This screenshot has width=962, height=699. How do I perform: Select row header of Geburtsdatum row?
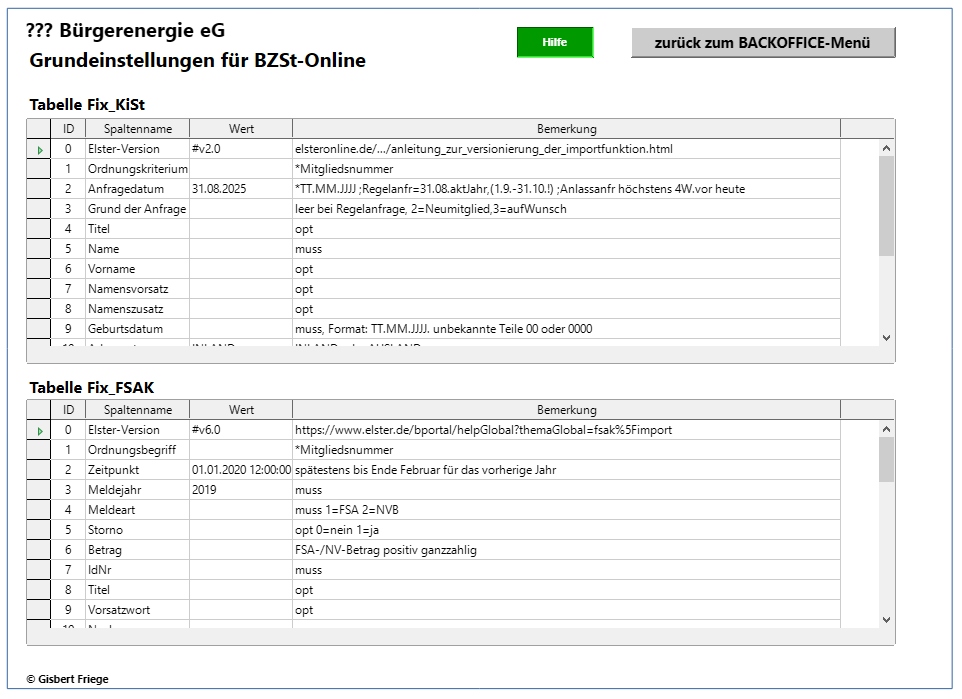[39, 329]
